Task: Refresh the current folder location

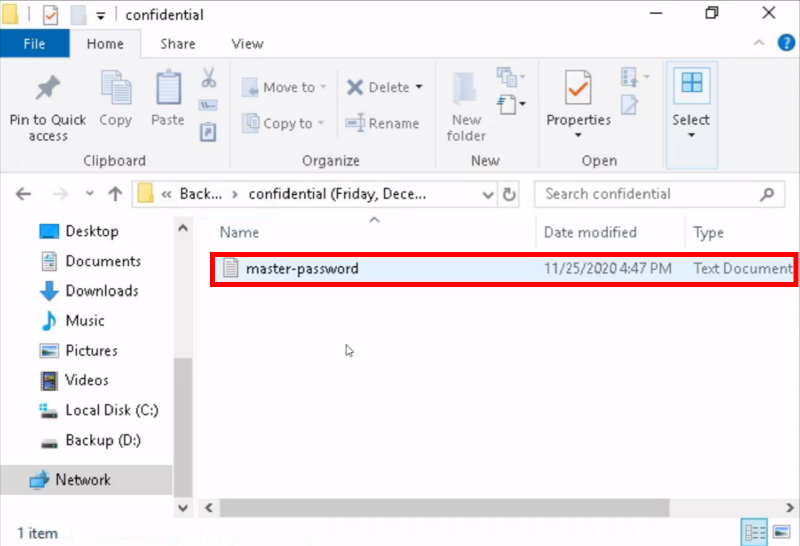Action: [510, 194]
